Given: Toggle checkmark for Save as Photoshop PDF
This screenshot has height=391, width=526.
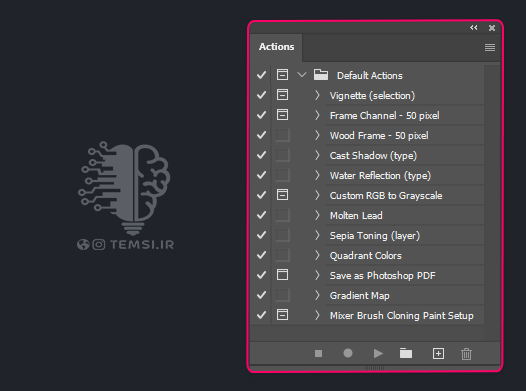Looking at the screenshot, I should point(261,275).
